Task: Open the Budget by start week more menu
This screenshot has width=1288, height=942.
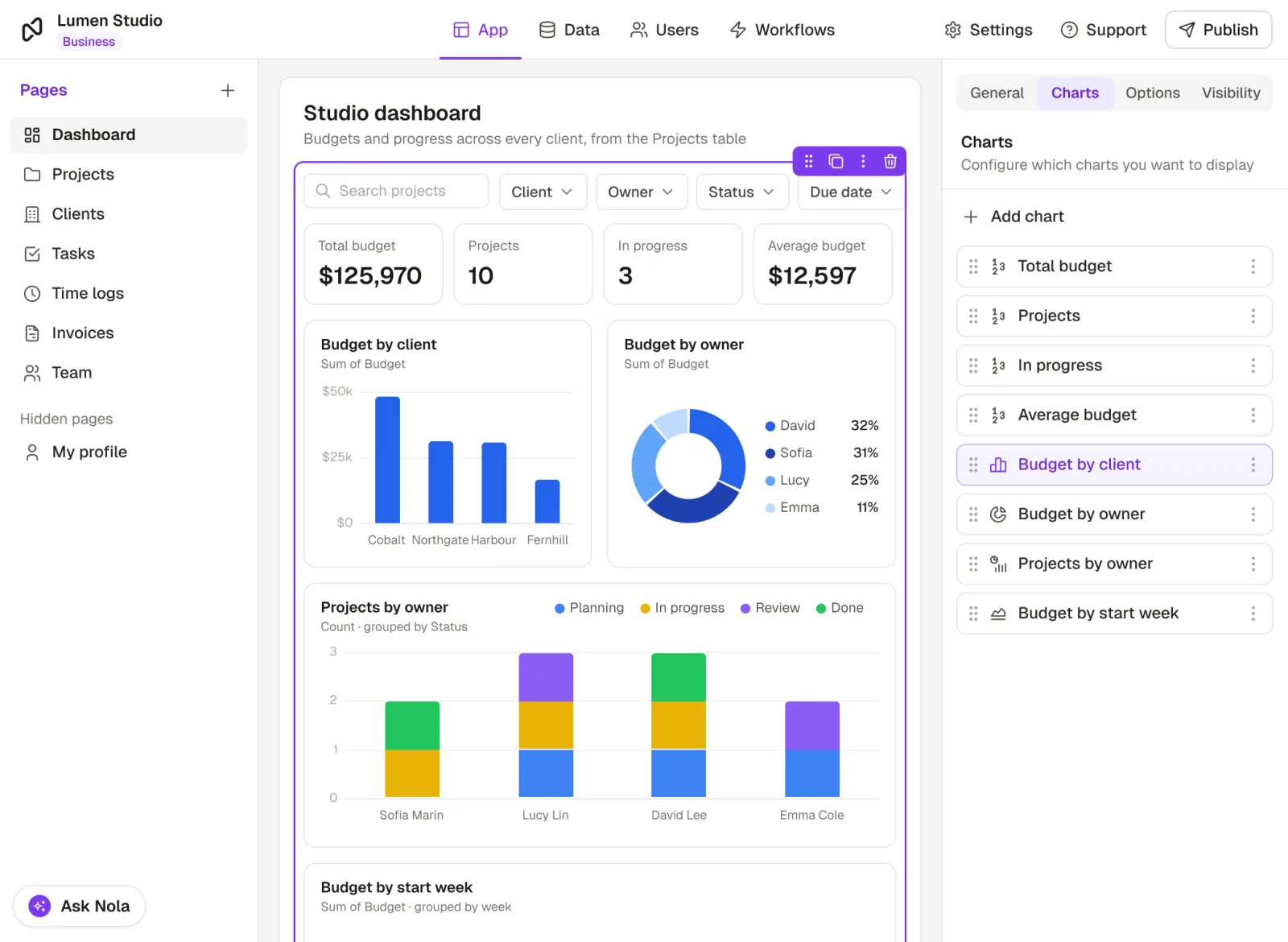Action: click(1253, 614)
